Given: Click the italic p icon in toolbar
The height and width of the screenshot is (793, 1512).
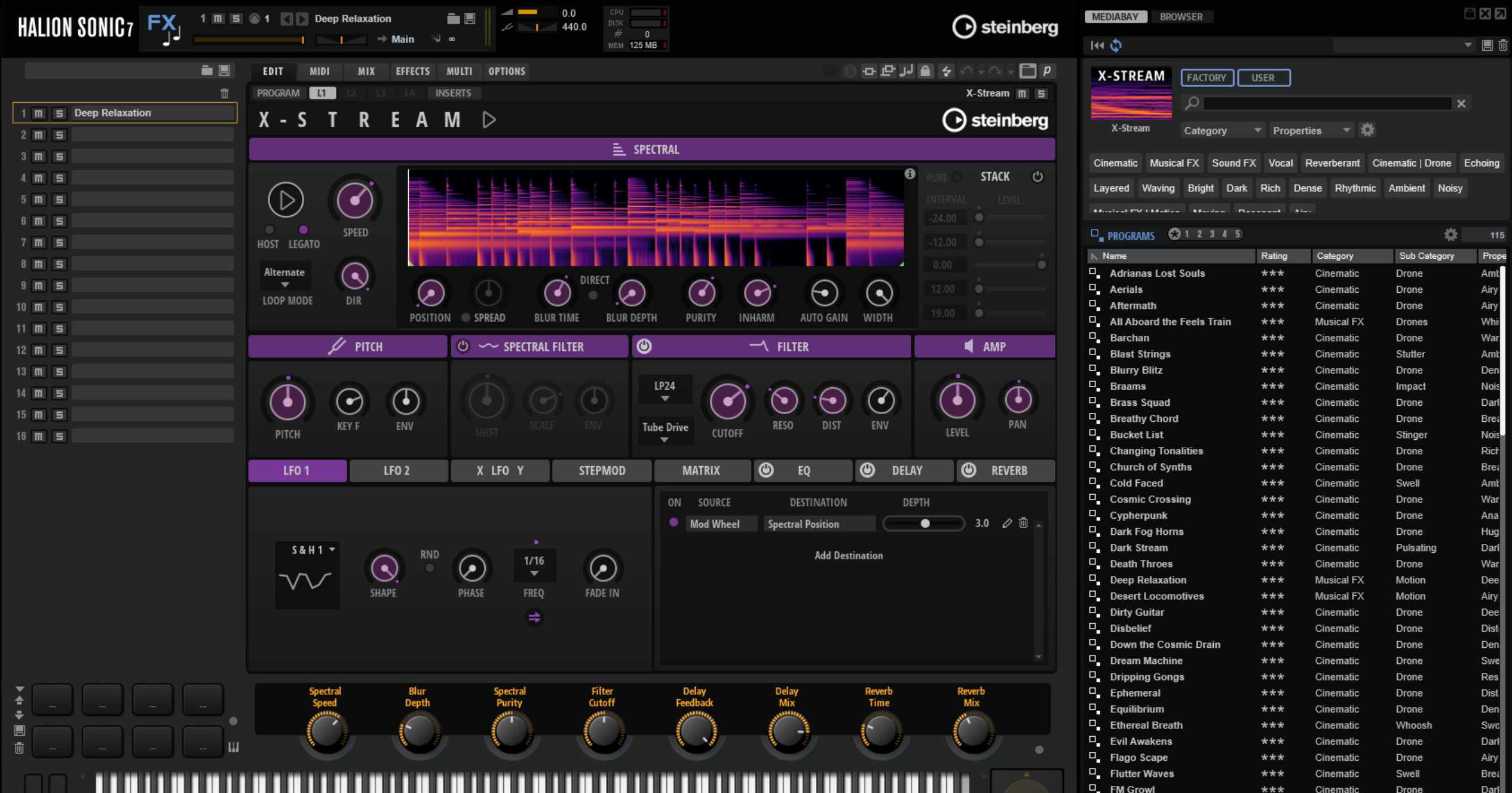Looking at the screenshot, I should (1047, 71).
